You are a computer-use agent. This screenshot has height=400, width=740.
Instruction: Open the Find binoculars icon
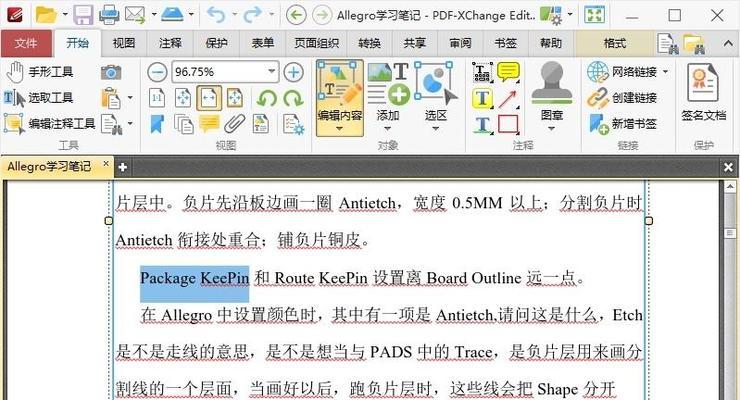coord(667,43)
